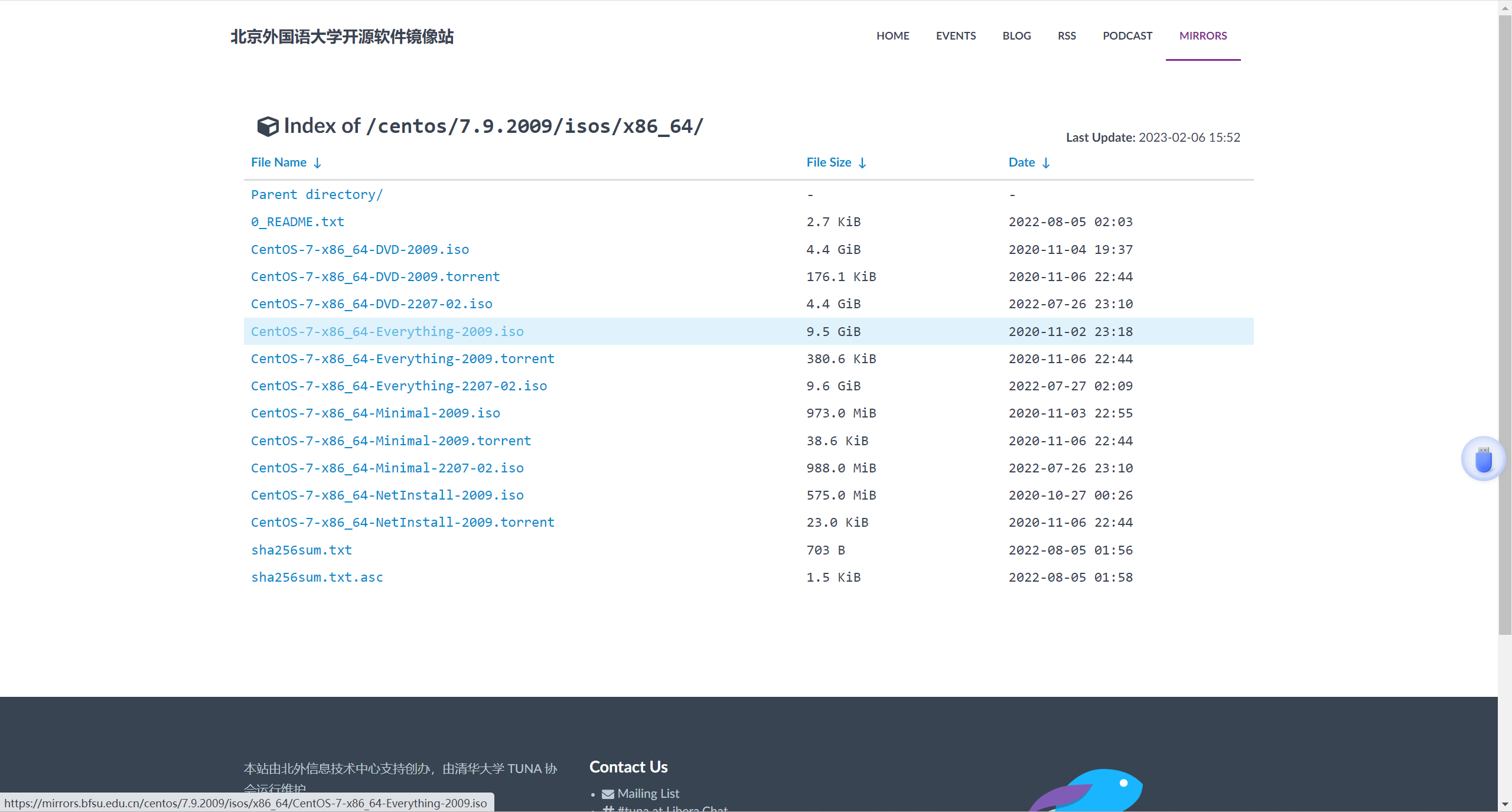The image size is (1512, 812).
Task: Click the 973.0 MiB size cell
Action: point(841,413)
